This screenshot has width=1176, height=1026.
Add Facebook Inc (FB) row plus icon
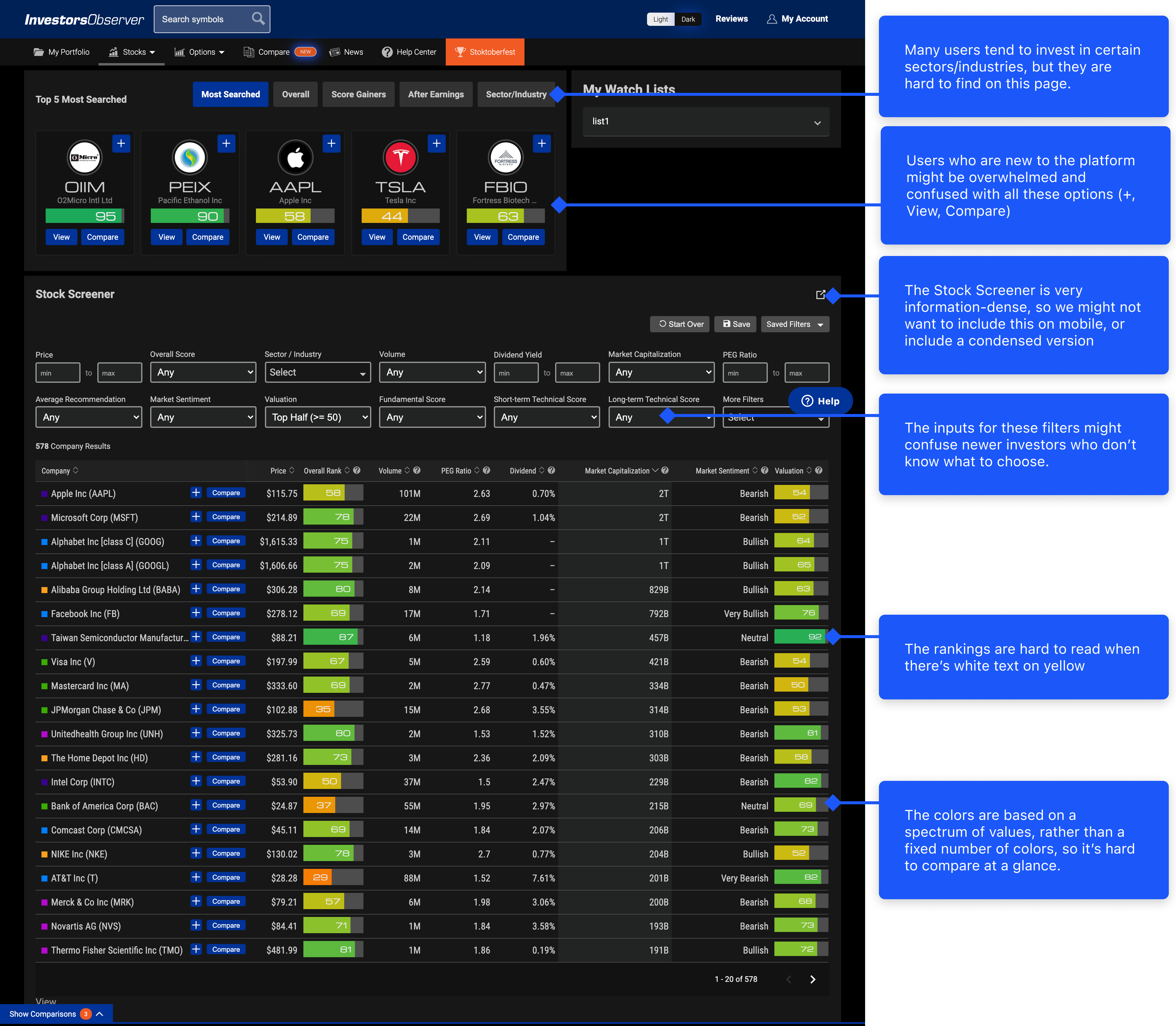[196, 613]
